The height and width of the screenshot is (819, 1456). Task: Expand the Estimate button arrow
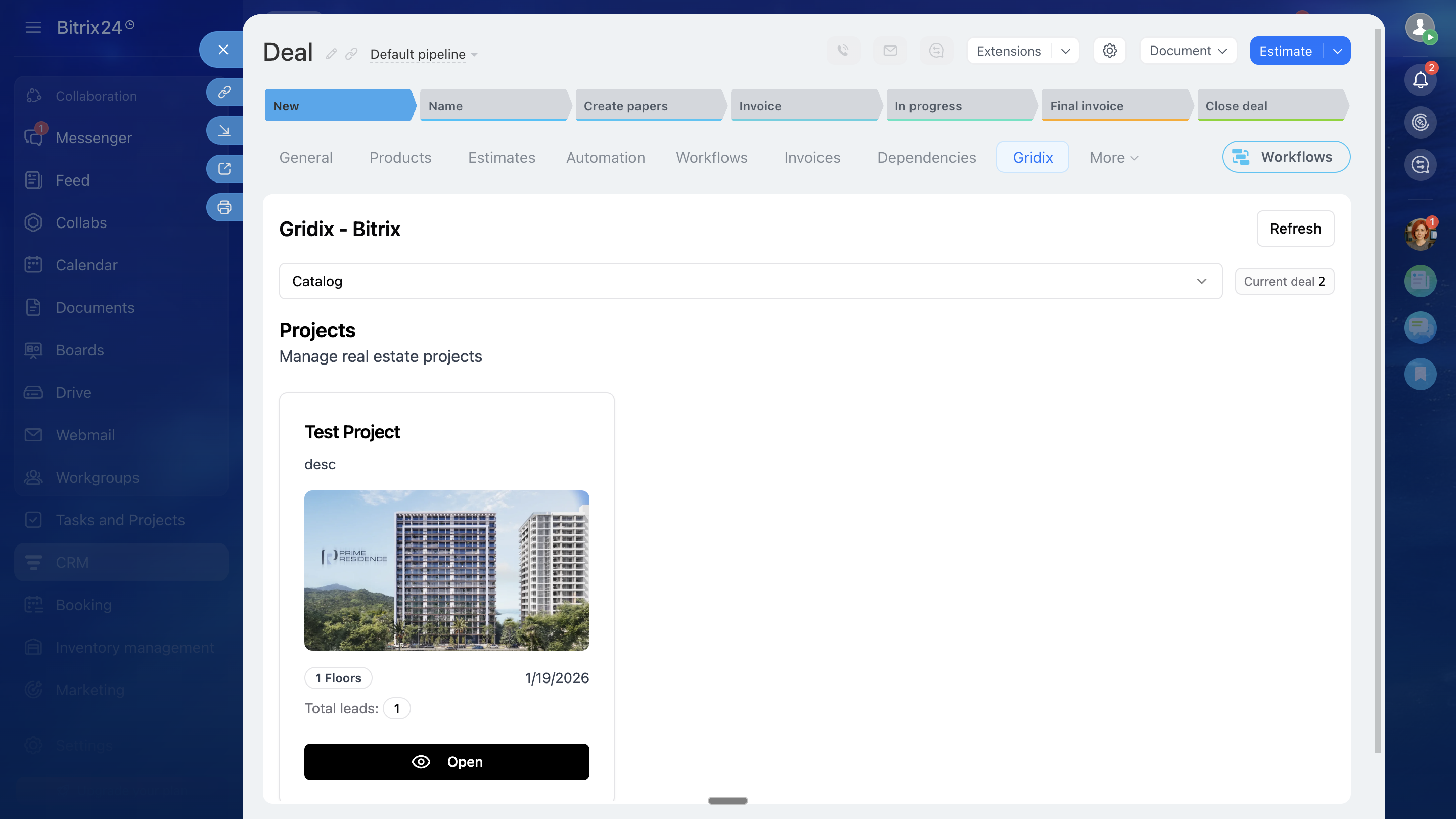(1337, 51)
